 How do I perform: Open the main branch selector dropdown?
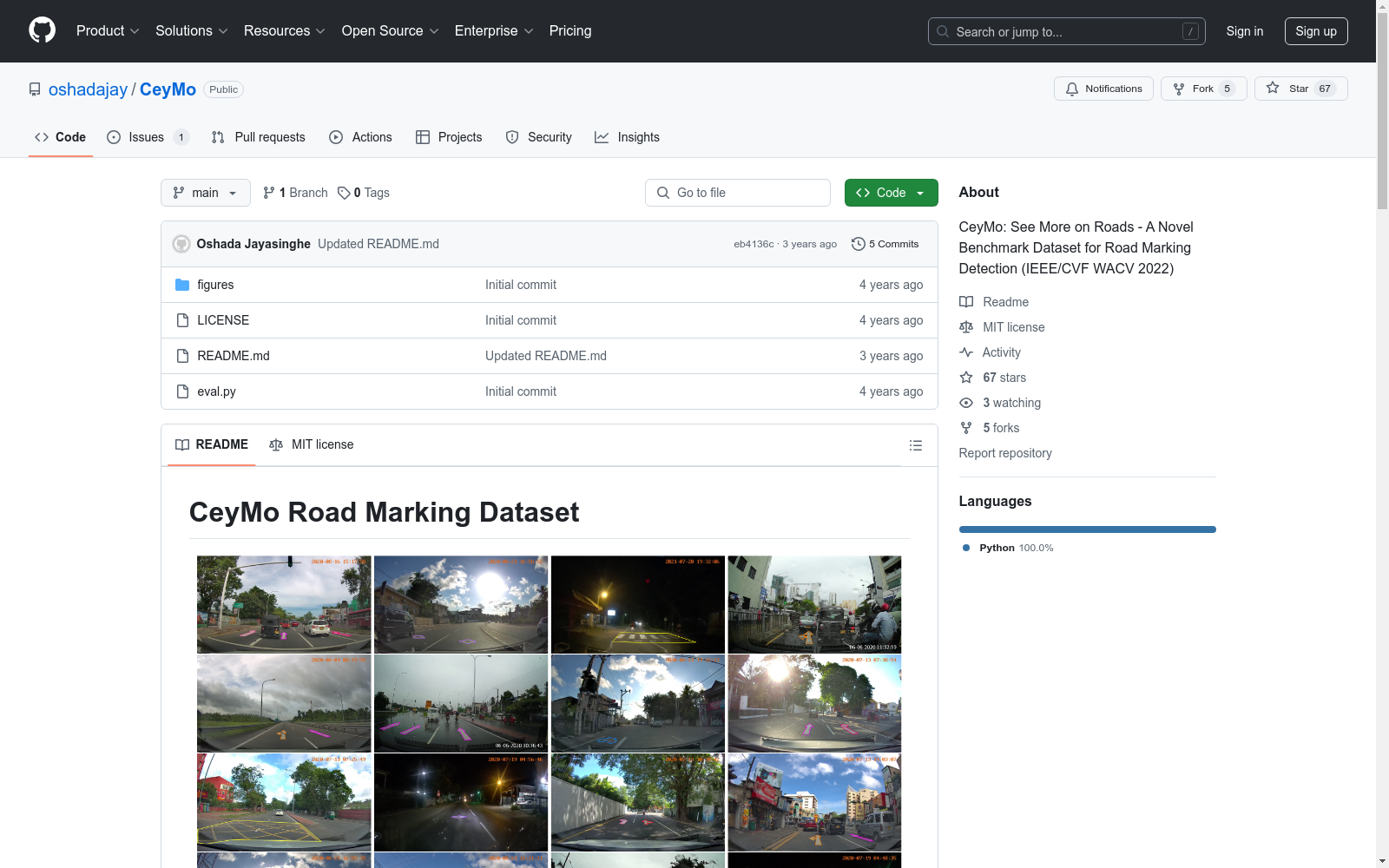pos(206,193)
